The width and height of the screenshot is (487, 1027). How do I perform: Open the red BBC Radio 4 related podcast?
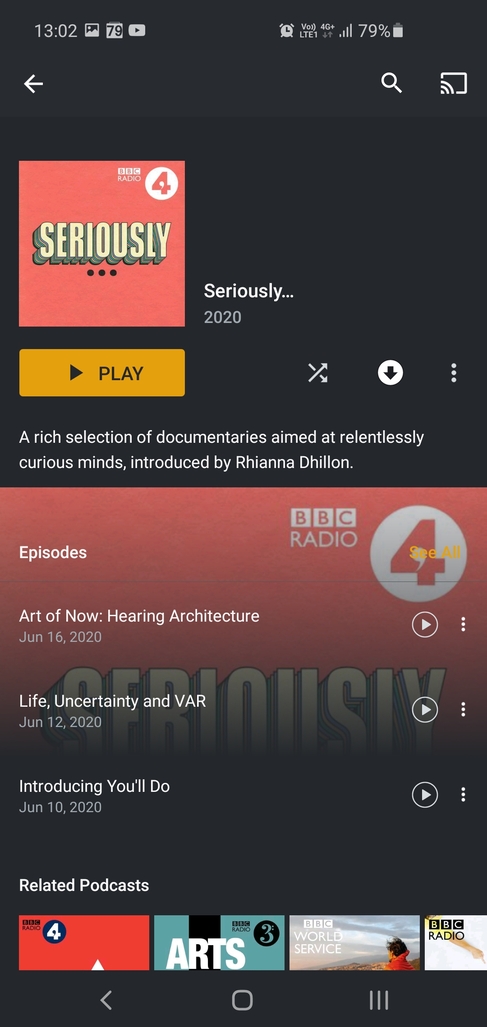84,943
